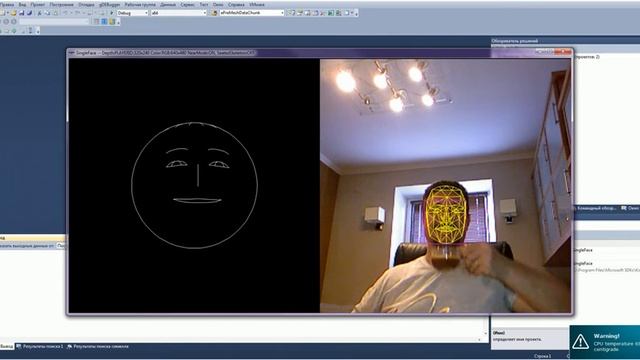Expand the third toolbar row overflow arrow
This screenshot has width=640, height=360.
38,31
